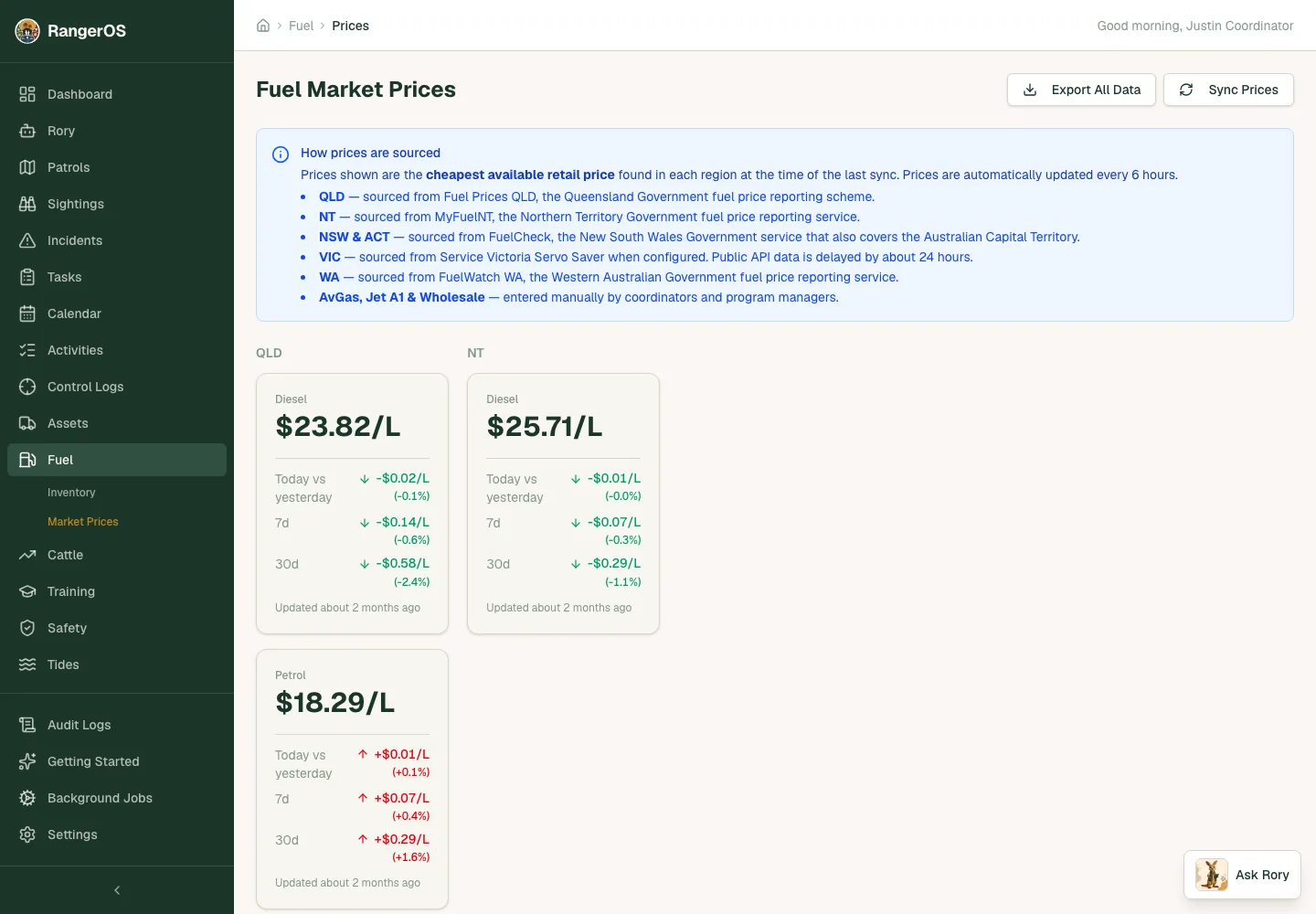Click the QLD Diesel price card

[x=352, y=504]
